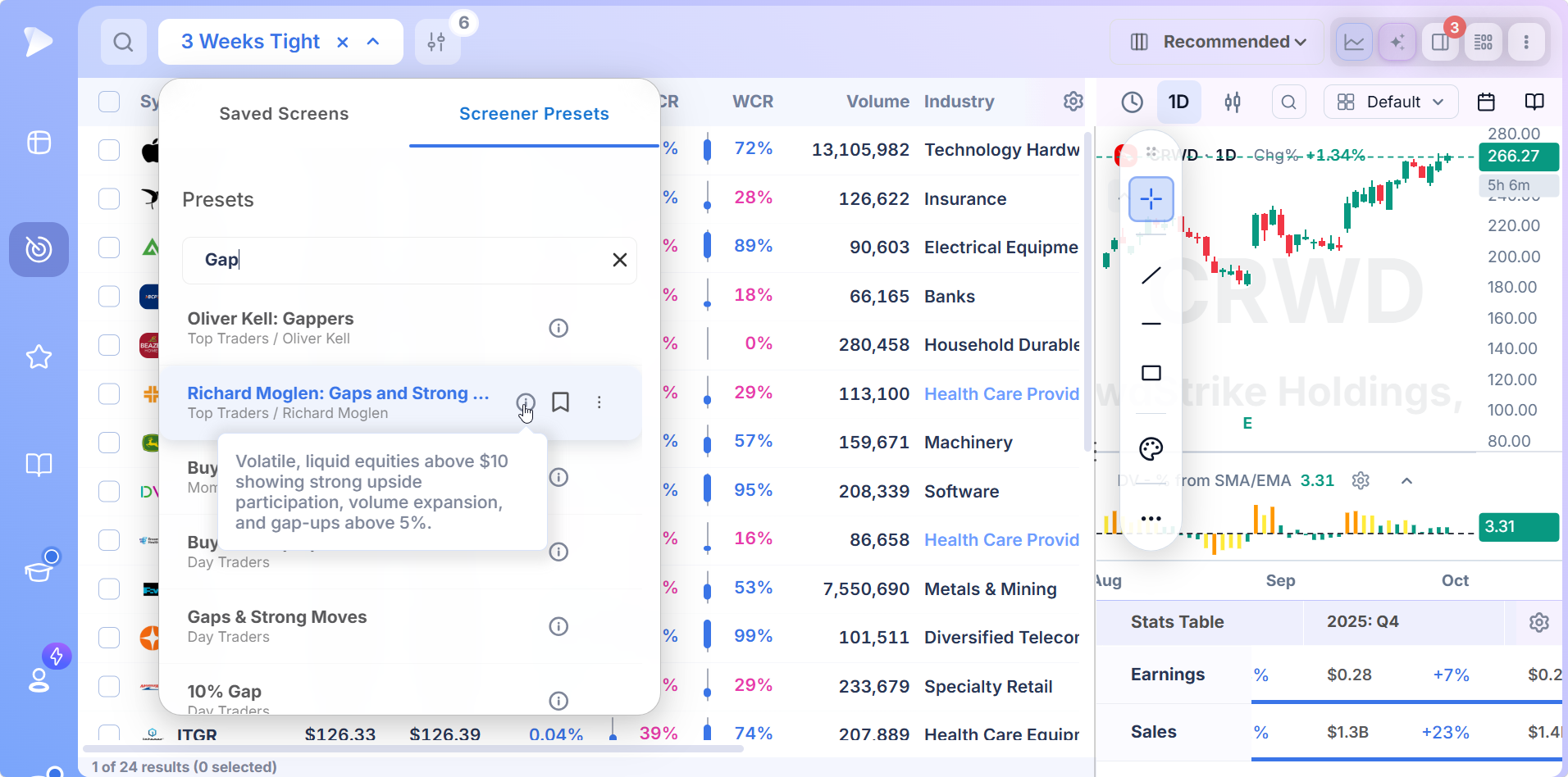Open the chart symbol search icon
The image size is (1568, 777).
[x=1289, y=102]
